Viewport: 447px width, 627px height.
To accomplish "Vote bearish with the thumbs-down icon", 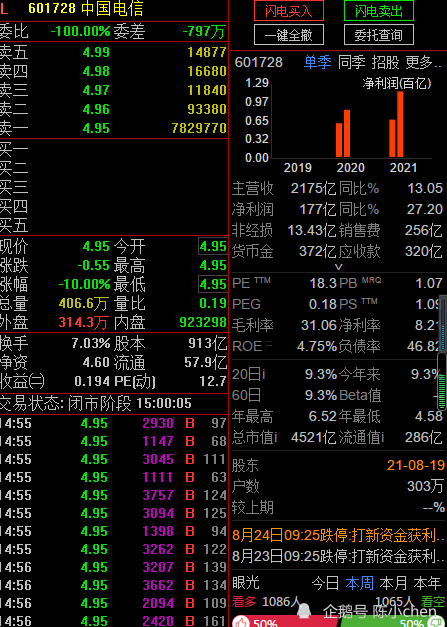I will pos(435,622).
